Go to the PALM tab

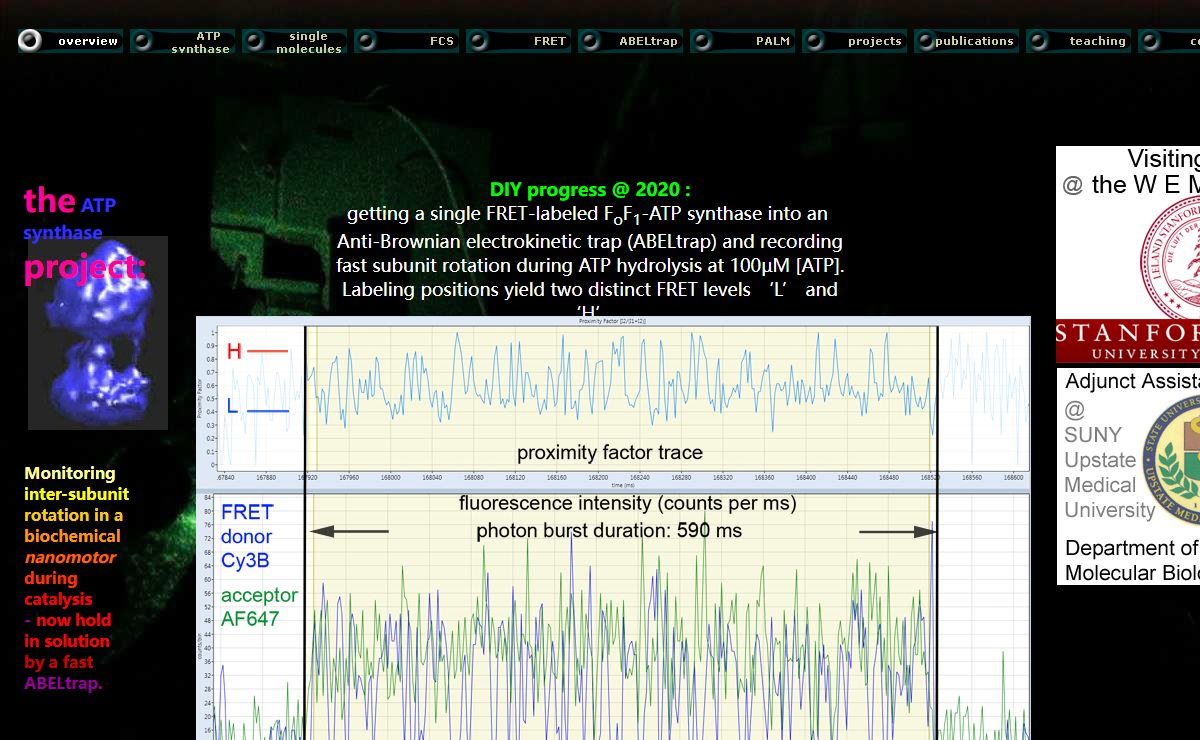coord(743,41)
